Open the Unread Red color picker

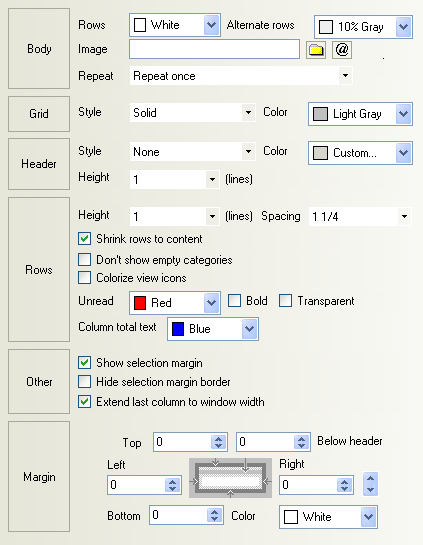pos(175,303)
